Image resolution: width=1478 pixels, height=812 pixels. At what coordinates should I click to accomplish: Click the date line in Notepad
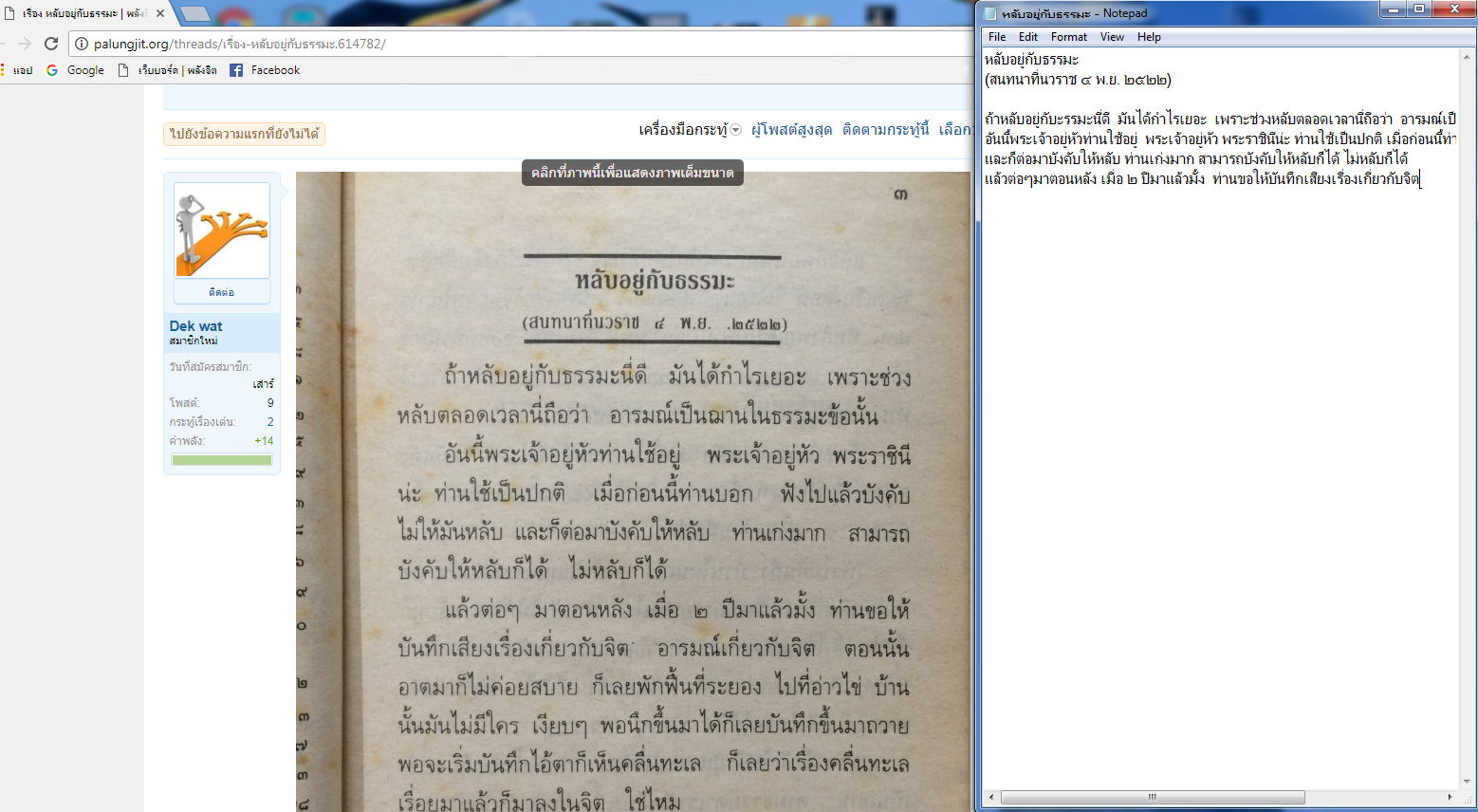click(1078, 80)
